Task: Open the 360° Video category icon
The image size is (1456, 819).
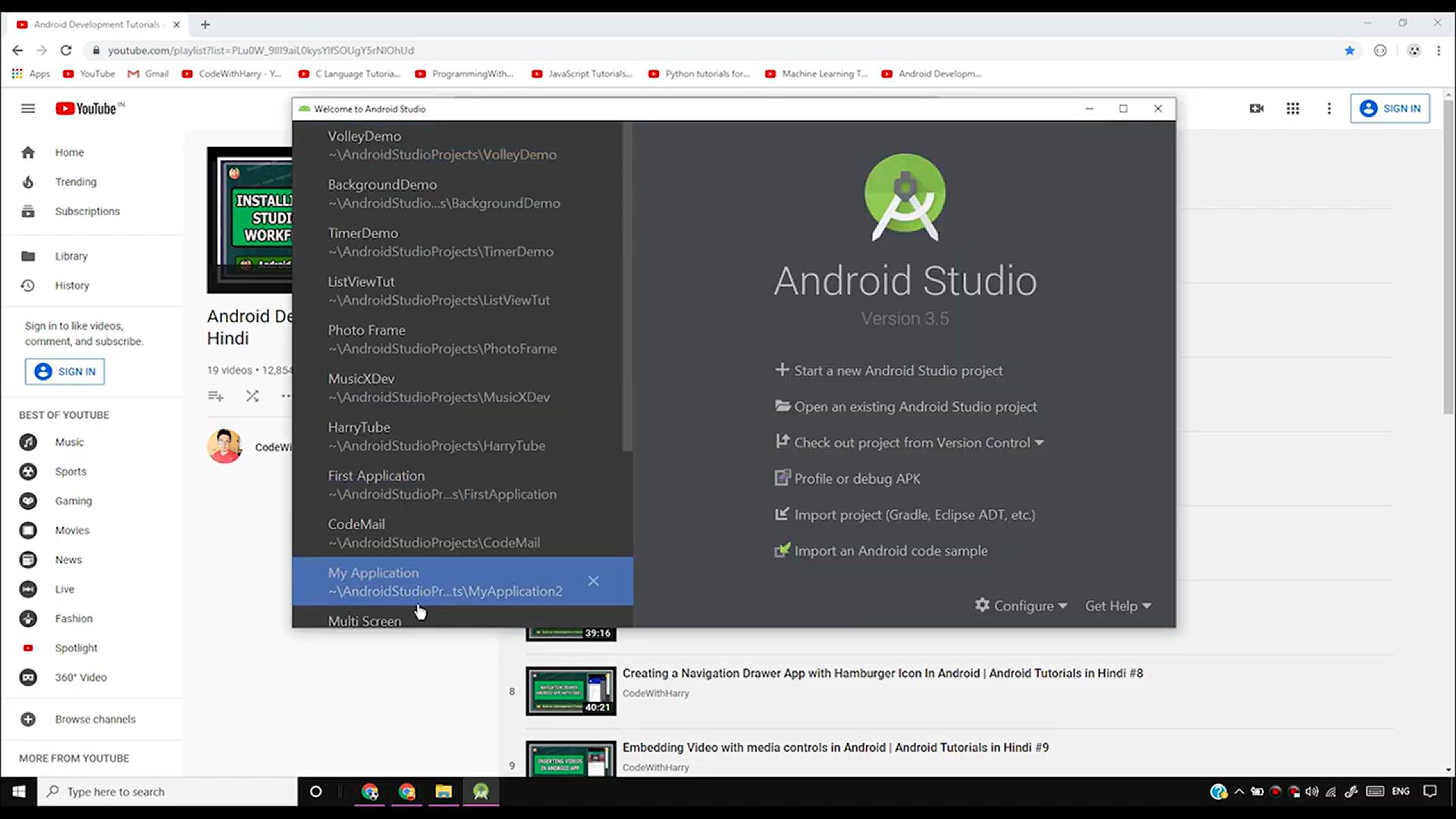Action: pyautogui.click(x=28, y=678)
